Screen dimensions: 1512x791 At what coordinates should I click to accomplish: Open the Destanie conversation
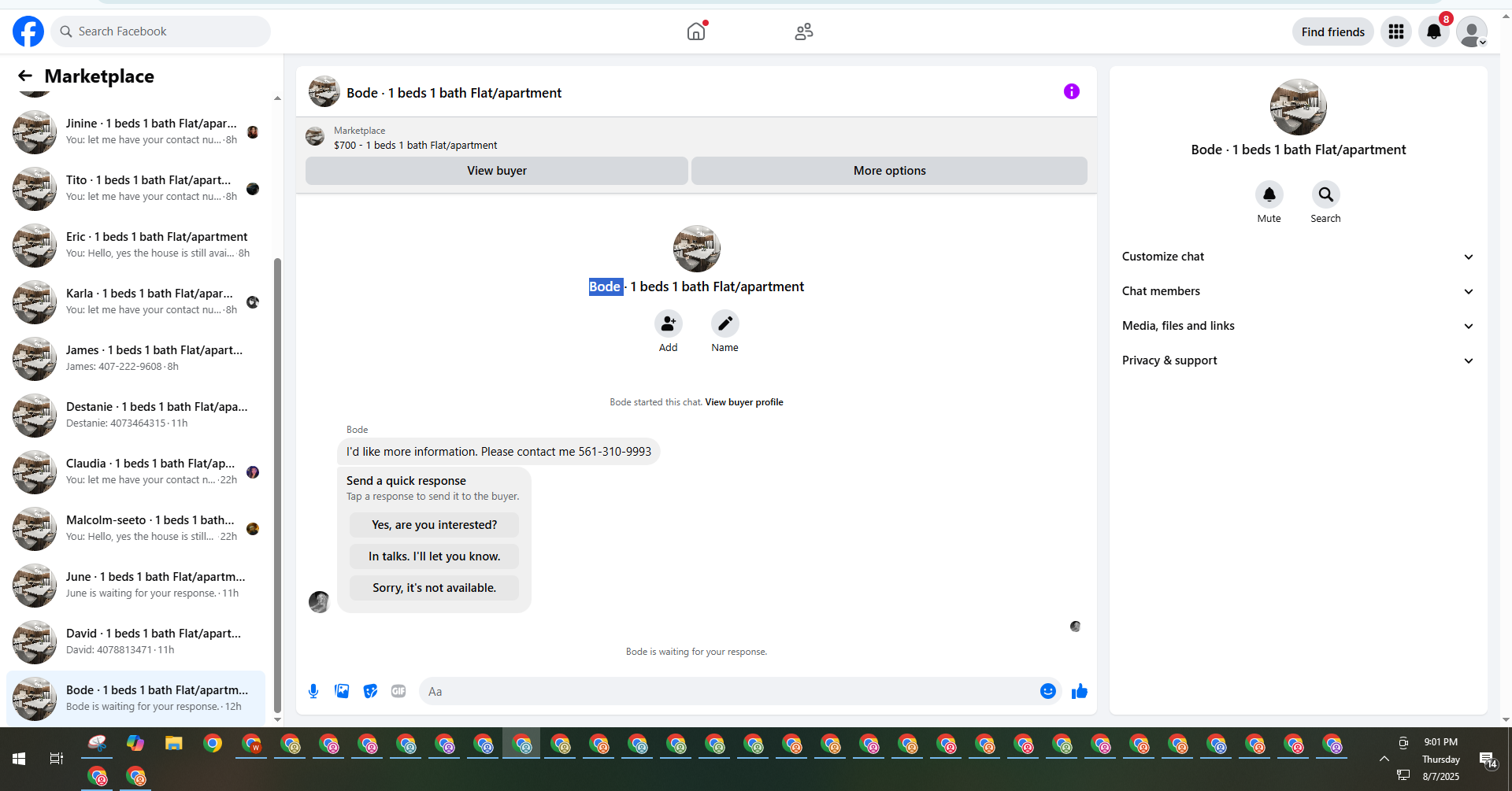(x=135, y=415)
